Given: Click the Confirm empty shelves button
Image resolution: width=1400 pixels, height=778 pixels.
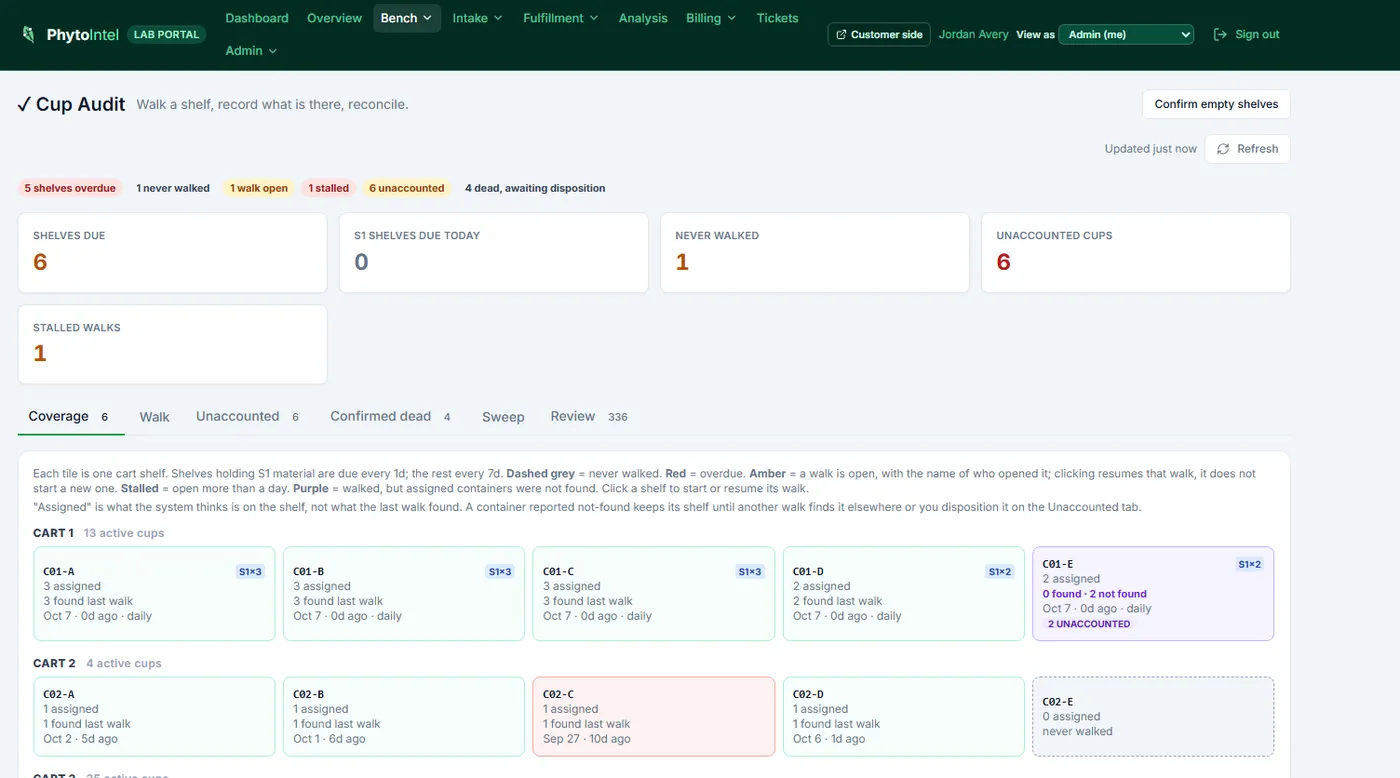Looking at the screenshot, I should click(x=1216, y=104).
